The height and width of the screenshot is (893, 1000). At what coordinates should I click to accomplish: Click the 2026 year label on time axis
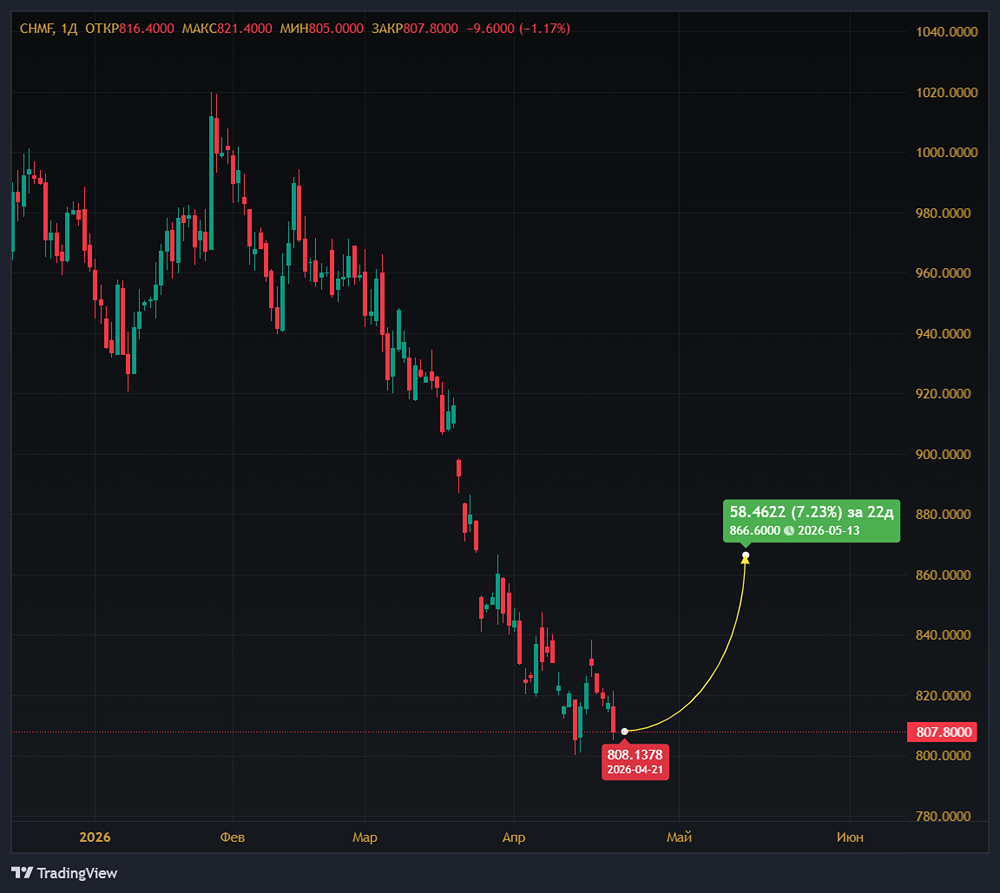(94, 837)
